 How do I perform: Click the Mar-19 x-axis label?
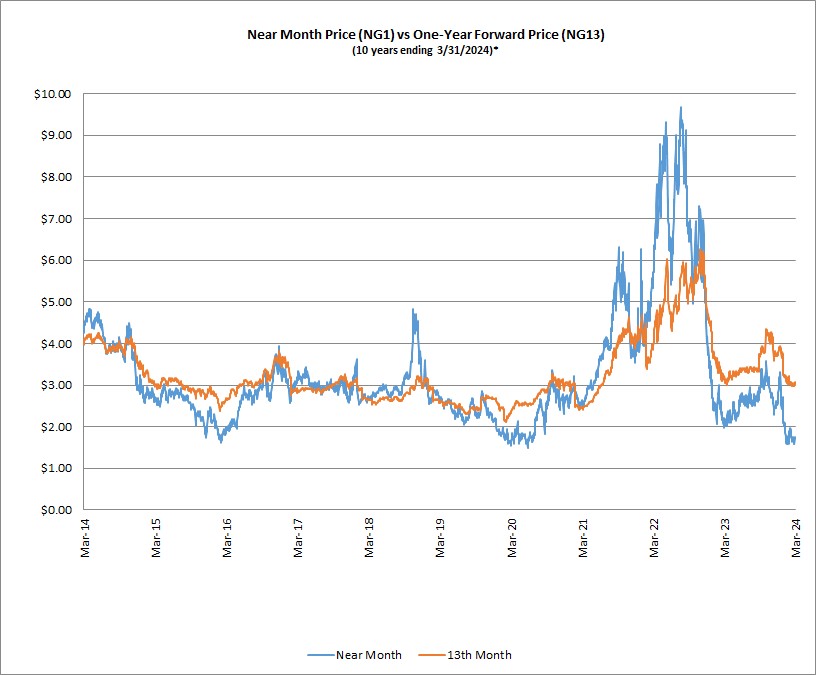coord(440,538)
